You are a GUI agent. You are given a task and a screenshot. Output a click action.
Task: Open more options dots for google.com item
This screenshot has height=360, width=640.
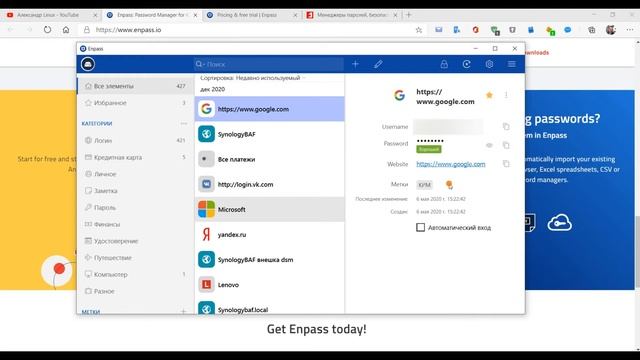tap(506, 95)
